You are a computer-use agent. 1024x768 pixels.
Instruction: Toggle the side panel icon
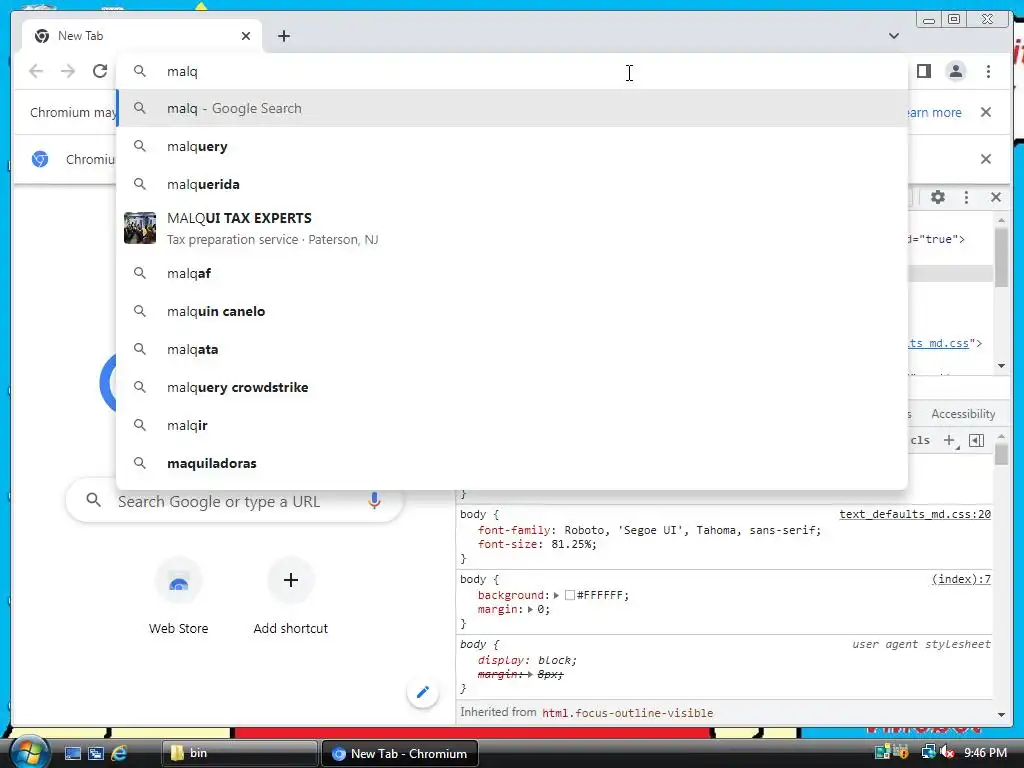tap(923, 71)
